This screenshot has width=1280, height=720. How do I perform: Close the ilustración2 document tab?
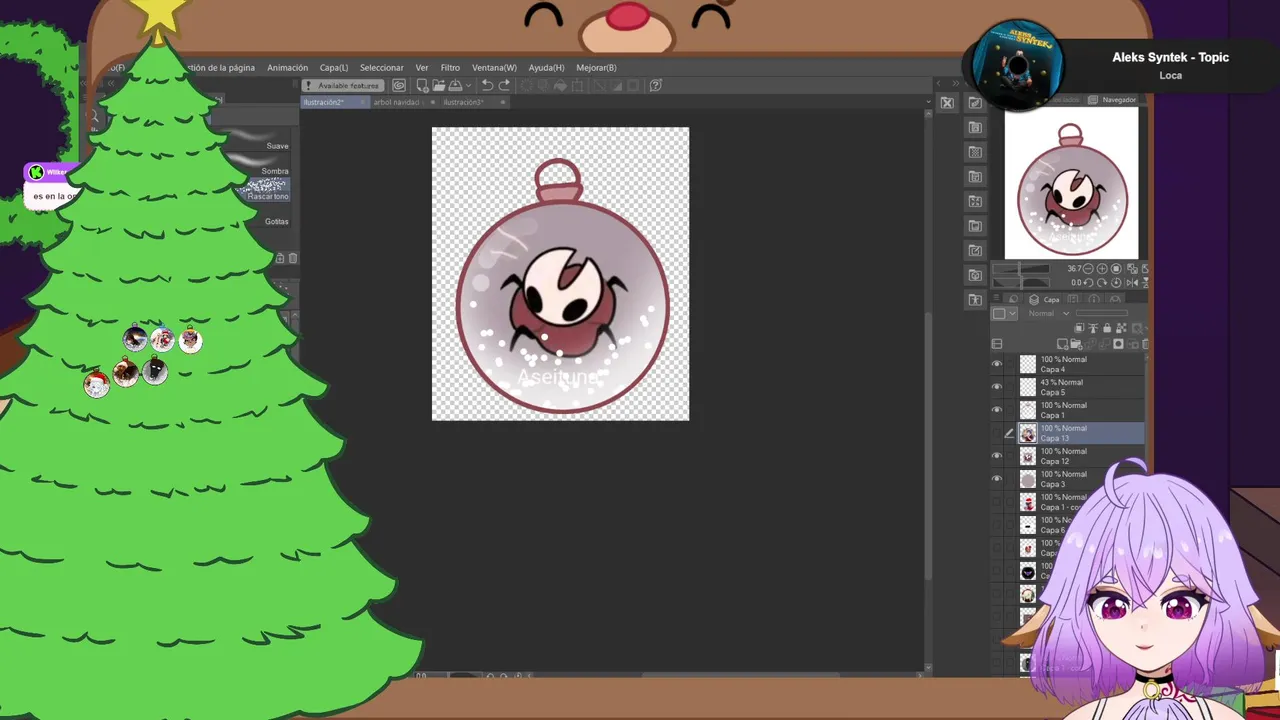363,102
